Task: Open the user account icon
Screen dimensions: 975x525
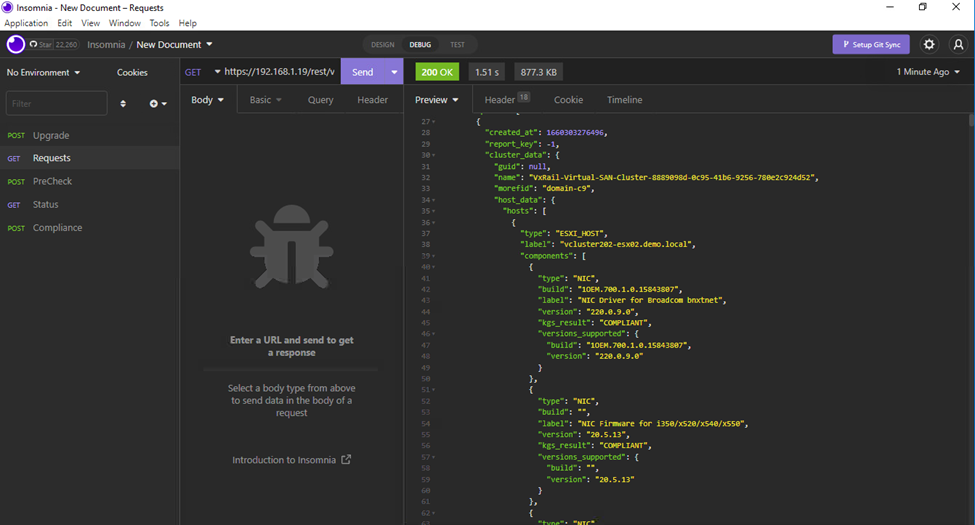Action: click(x=958, y=44)
